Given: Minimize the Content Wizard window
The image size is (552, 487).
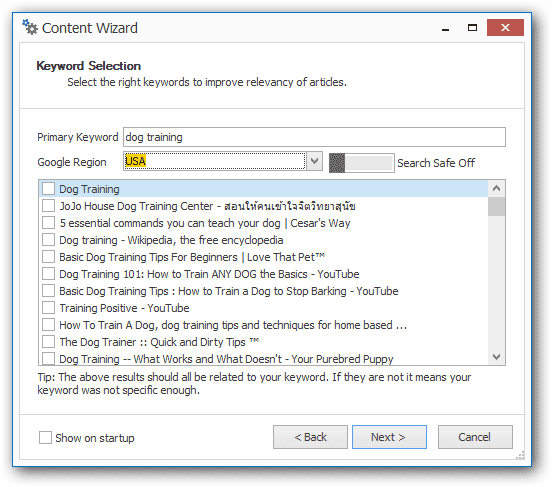Looking at the screenshot, I should (x=445, y=28).
